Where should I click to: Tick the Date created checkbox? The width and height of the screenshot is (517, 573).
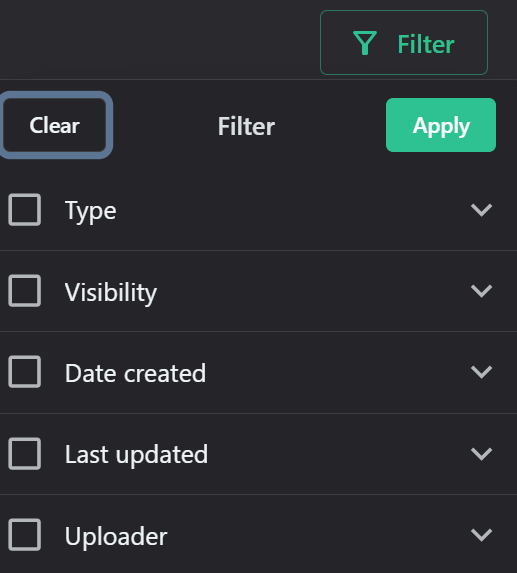click(x=24, y=372)
